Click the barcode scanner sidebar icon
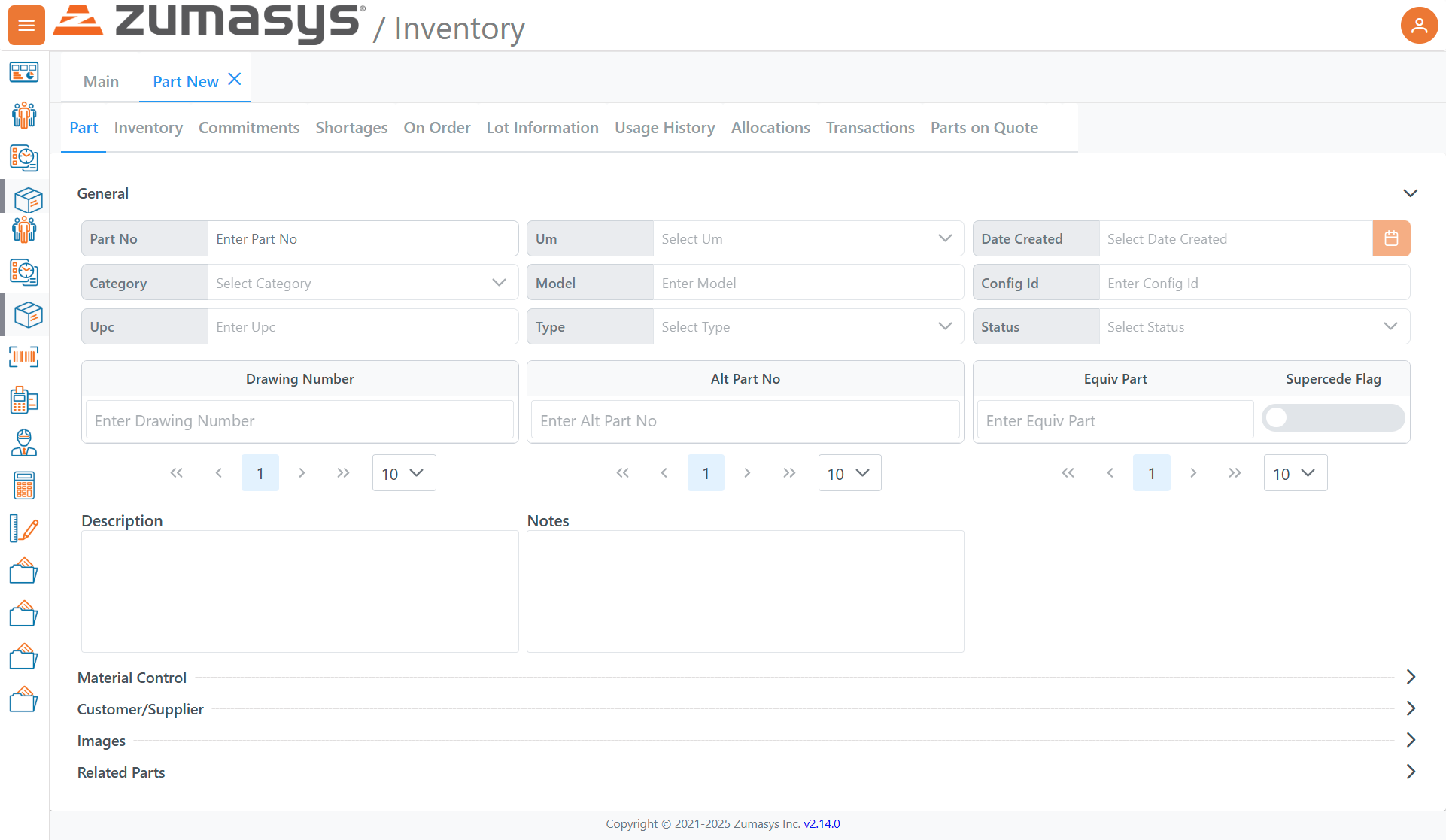 24,357
